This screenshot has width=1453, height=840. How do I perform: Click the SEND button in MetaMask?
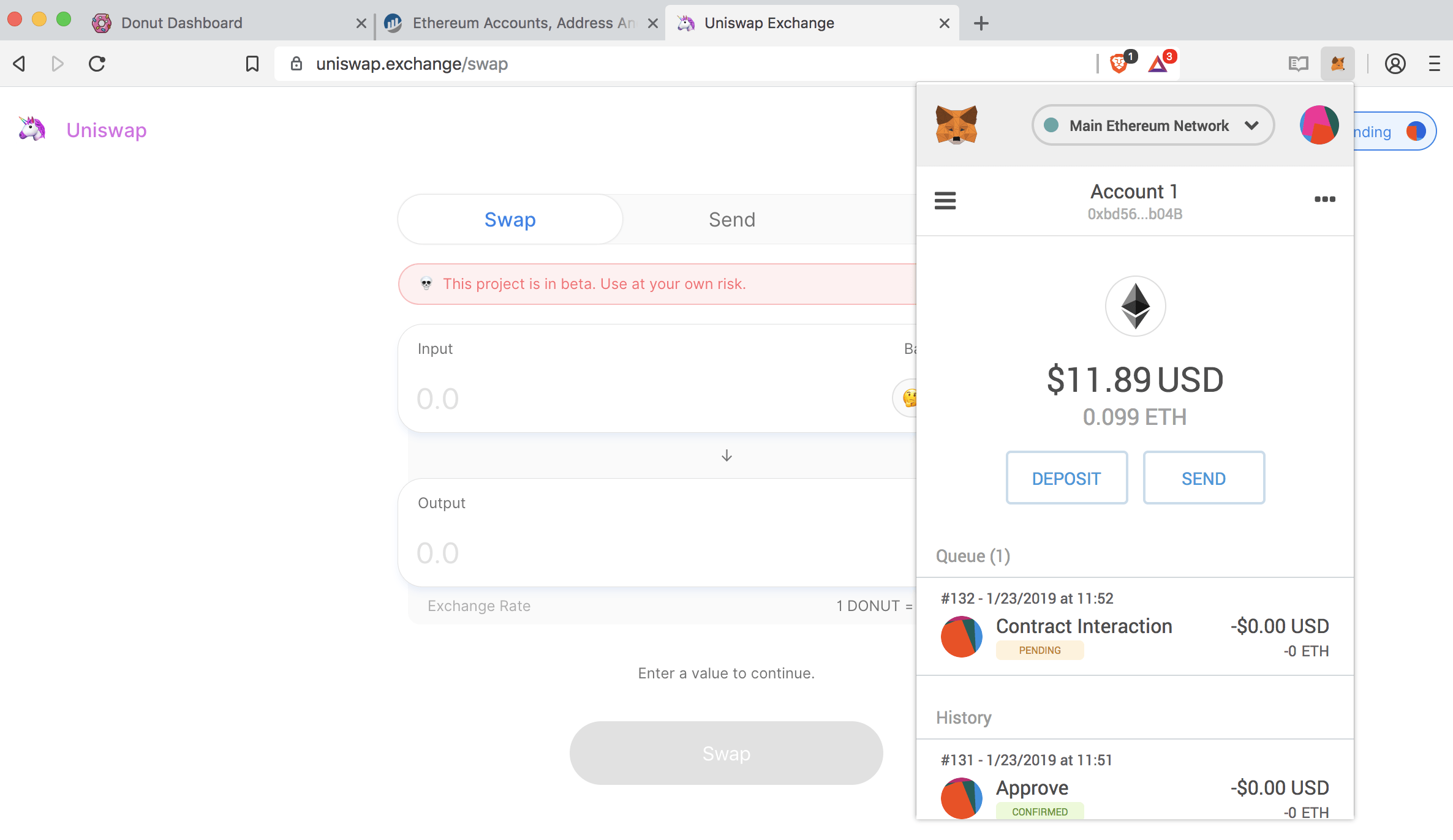pos(1204,478)
